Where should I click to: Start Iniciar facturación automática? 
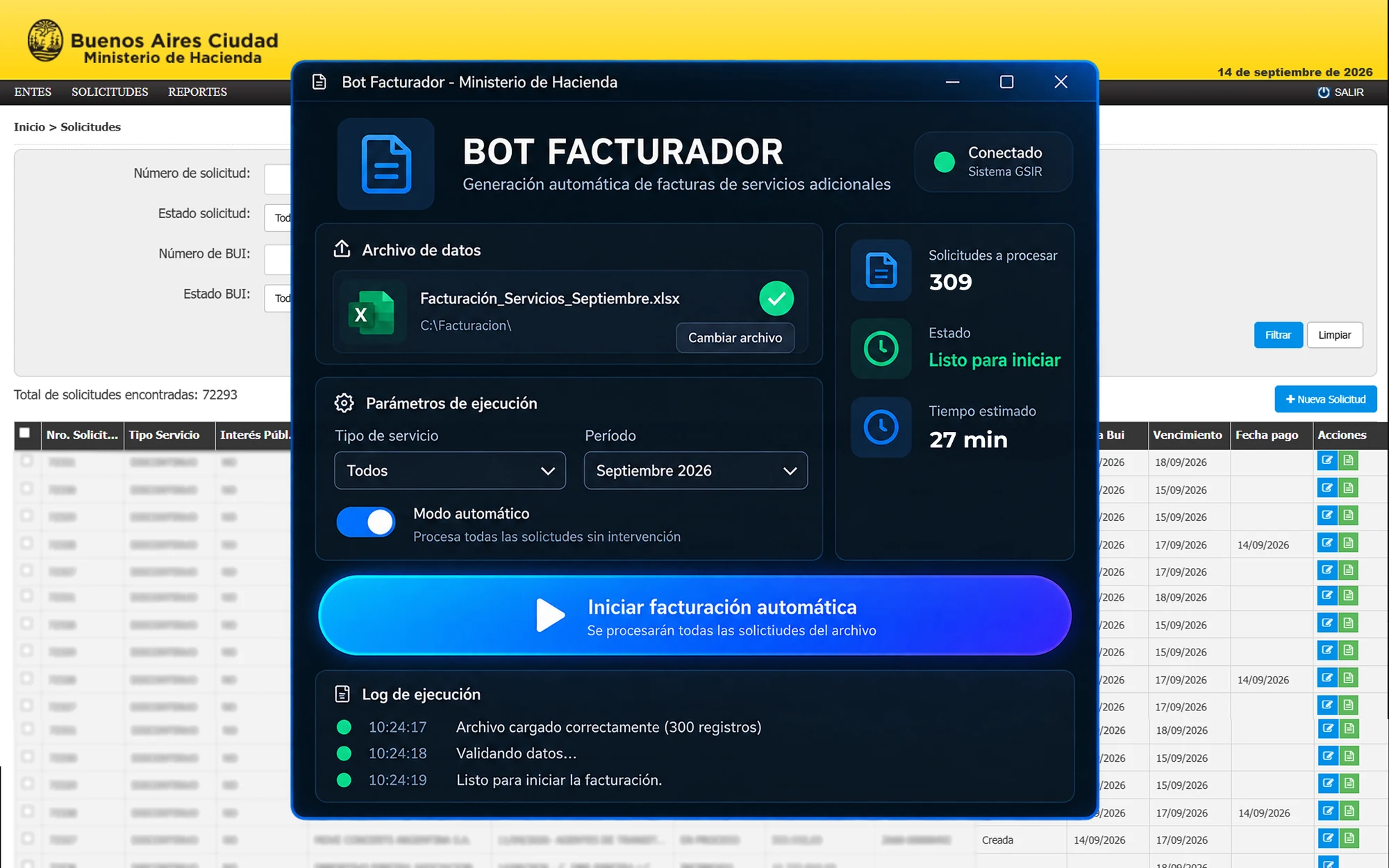point(694,615)
